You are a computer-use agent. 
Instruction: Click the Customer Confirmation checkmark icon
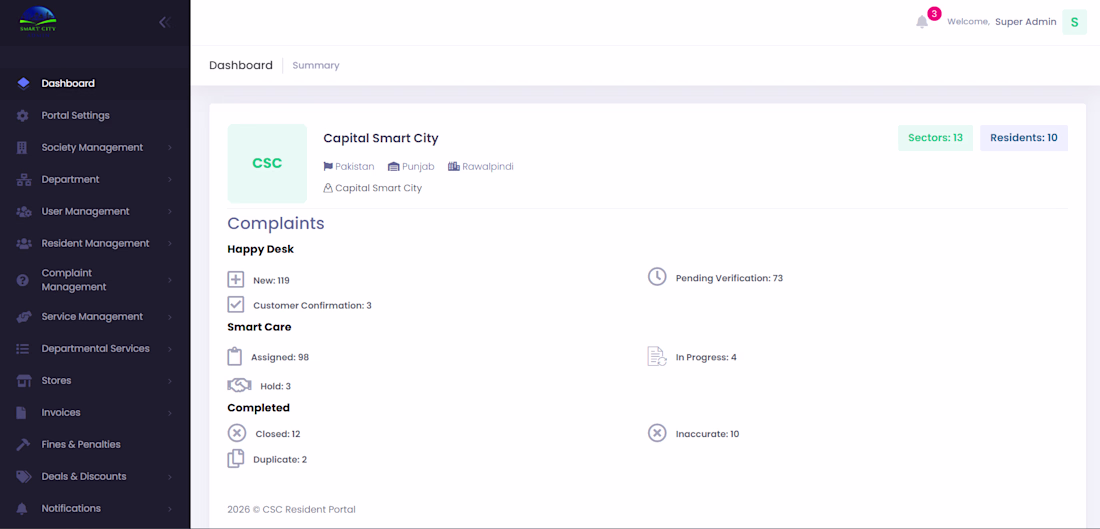point(236,304)
